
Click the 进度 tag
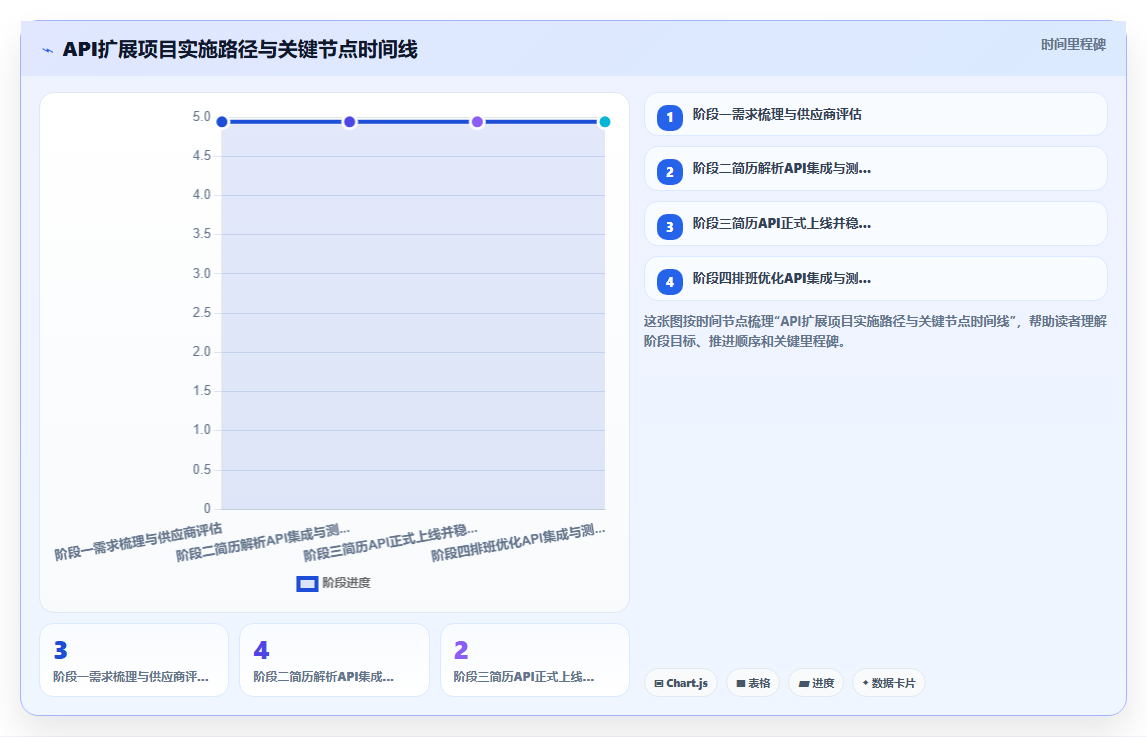(x=816, y=683)
